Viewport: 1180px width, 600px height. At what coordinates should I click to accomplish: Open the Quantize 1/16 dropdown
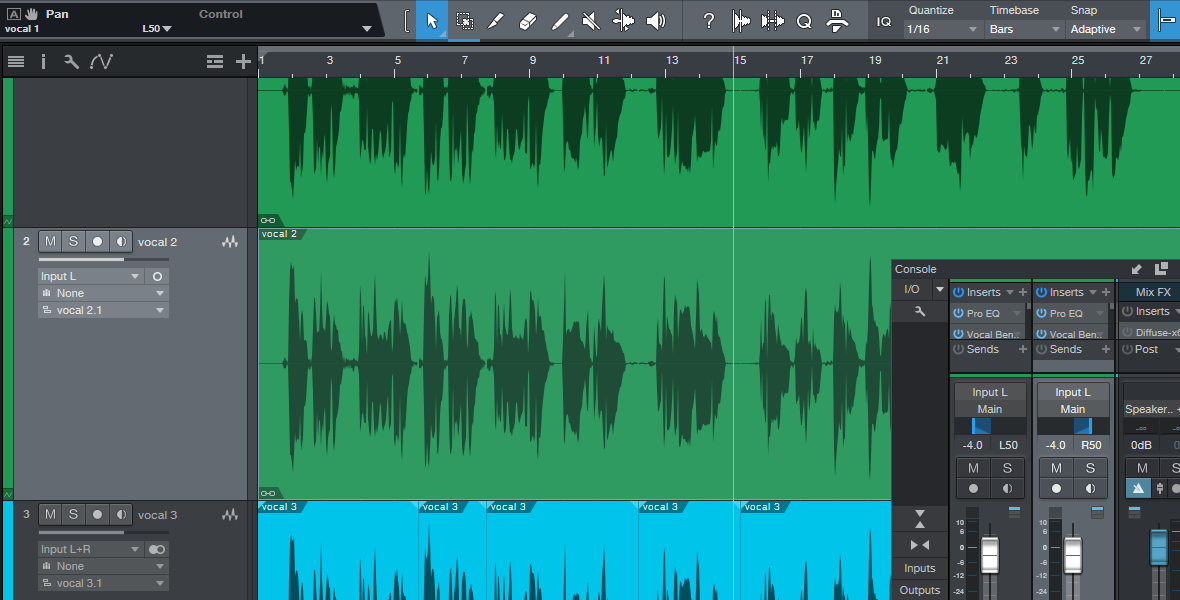click(x=942, y=29)
